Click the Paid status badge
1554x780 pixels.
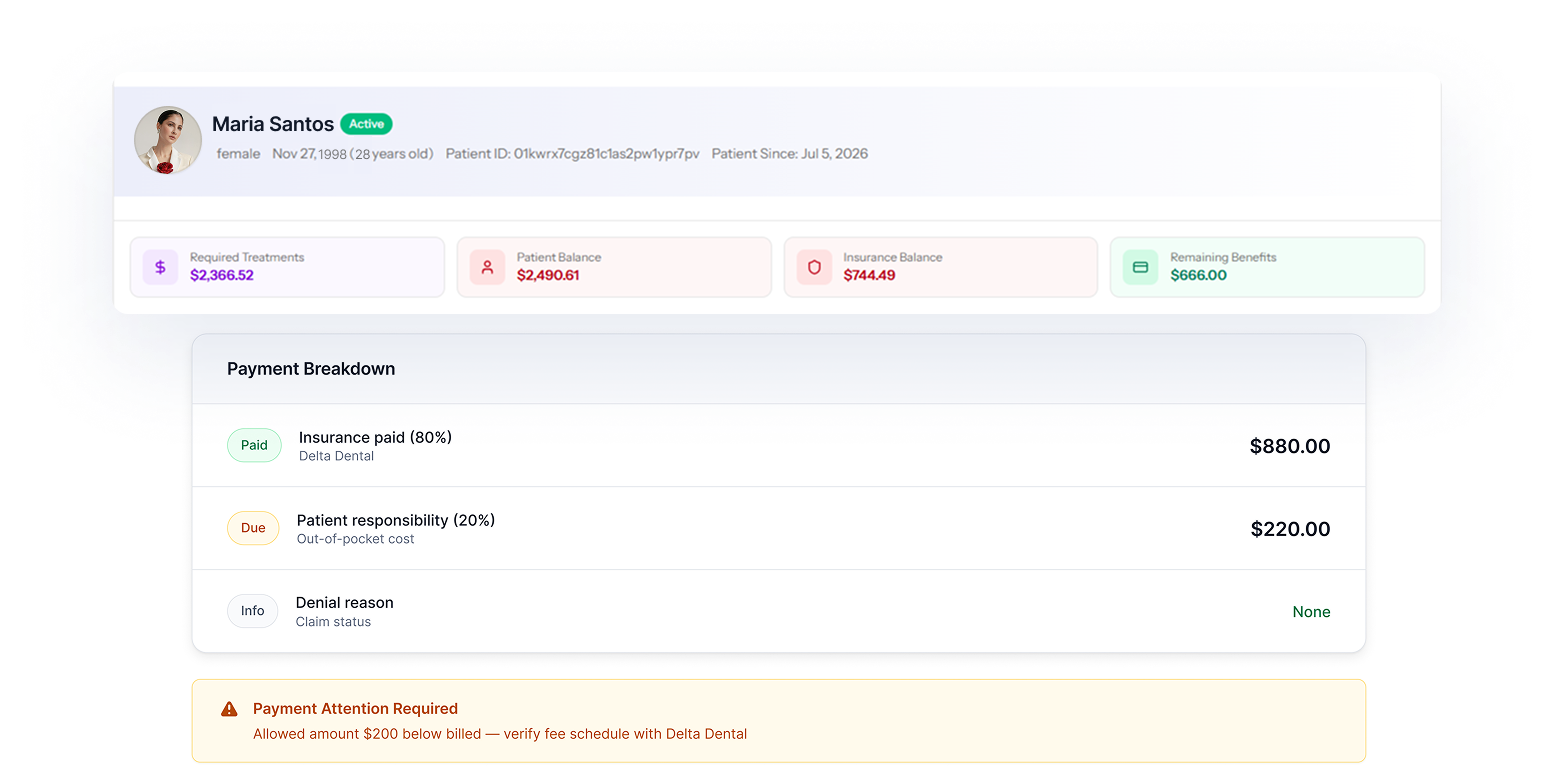tap(254, 445)
